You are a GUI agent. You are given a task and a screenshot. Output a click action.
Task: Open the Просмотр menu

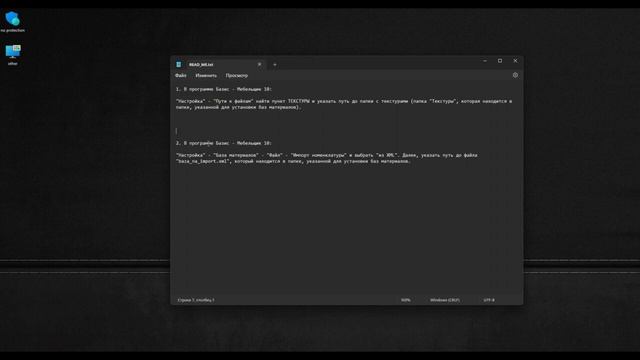coord(237,76)
